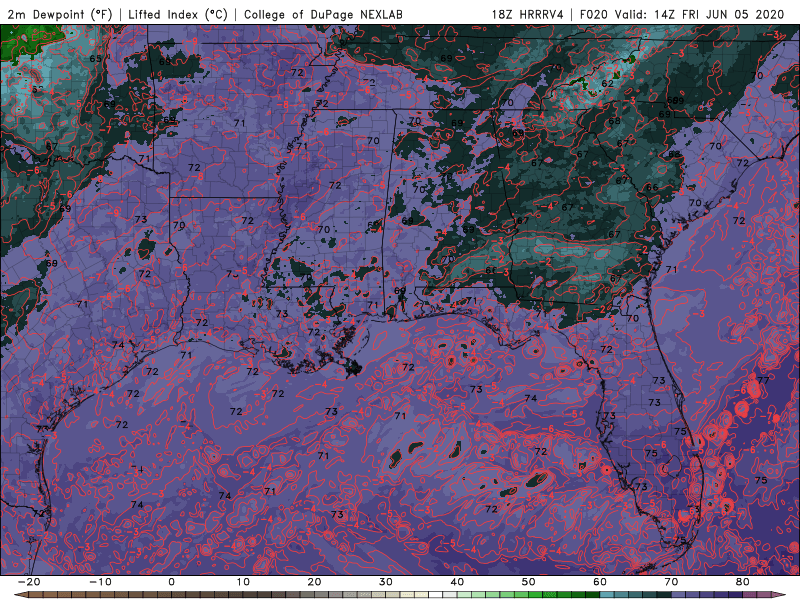The width and height of the screenshot is (800, 600).
Task: Click the '-20' label on the color scale
Action: click(29, 582)
